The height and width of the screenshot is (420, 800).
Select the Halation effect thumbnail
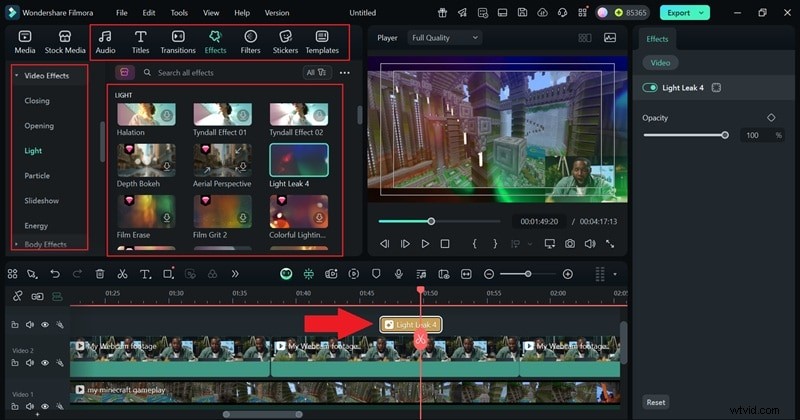pos(146,114)
